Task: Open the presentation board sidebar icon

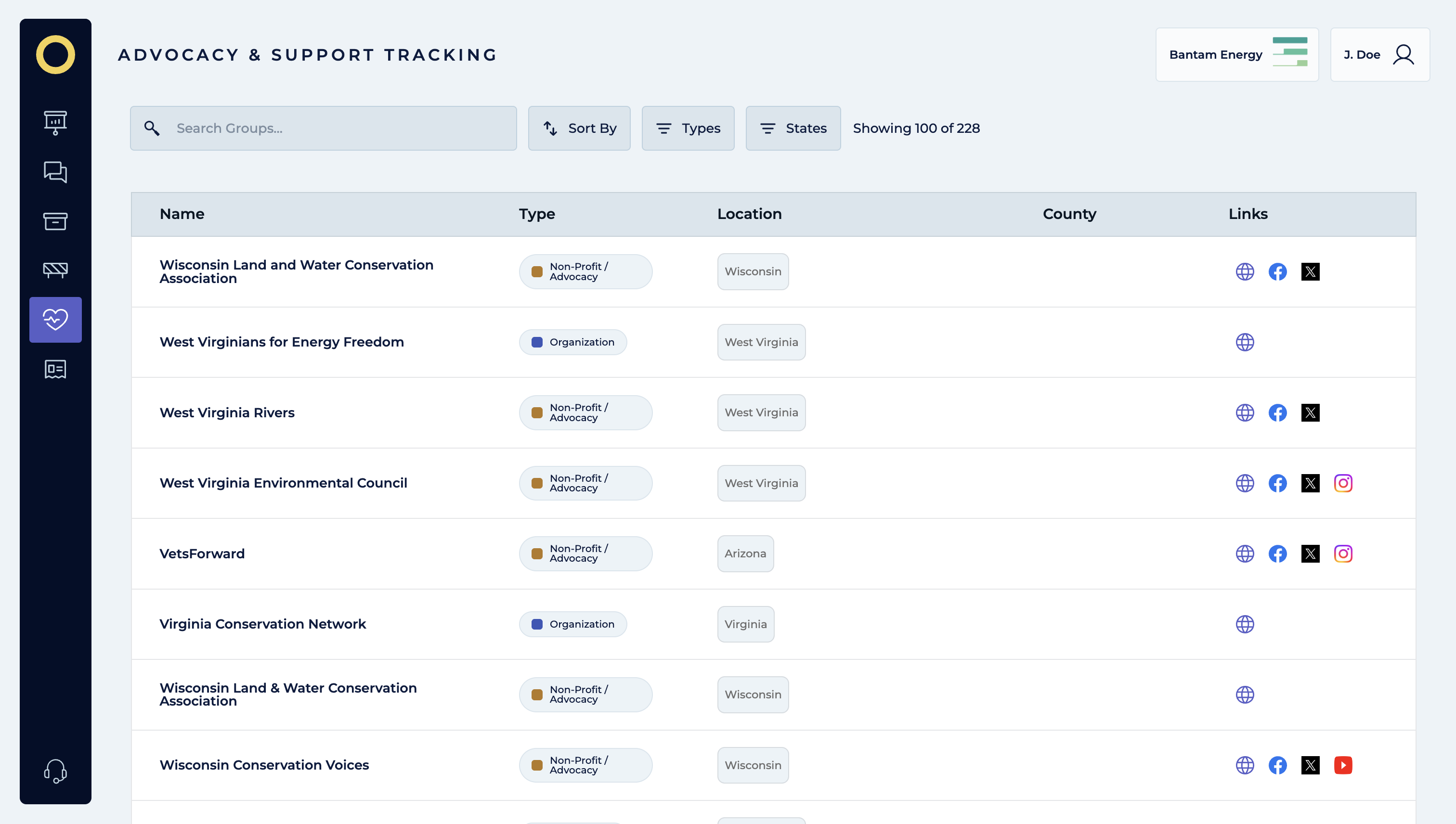Action: [55, 122]
